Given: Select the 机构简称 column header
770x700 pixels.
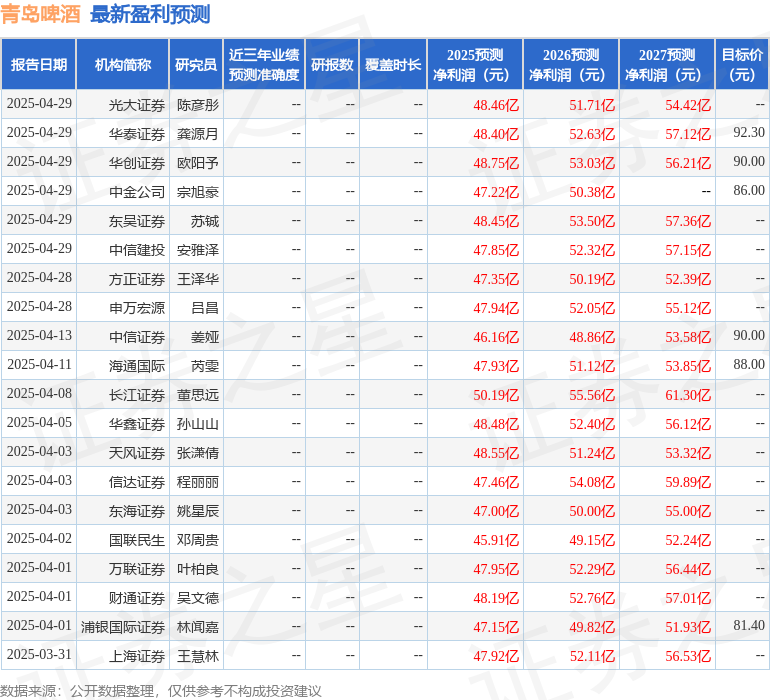Looking at the screenshot, I should tap(123, 65).
